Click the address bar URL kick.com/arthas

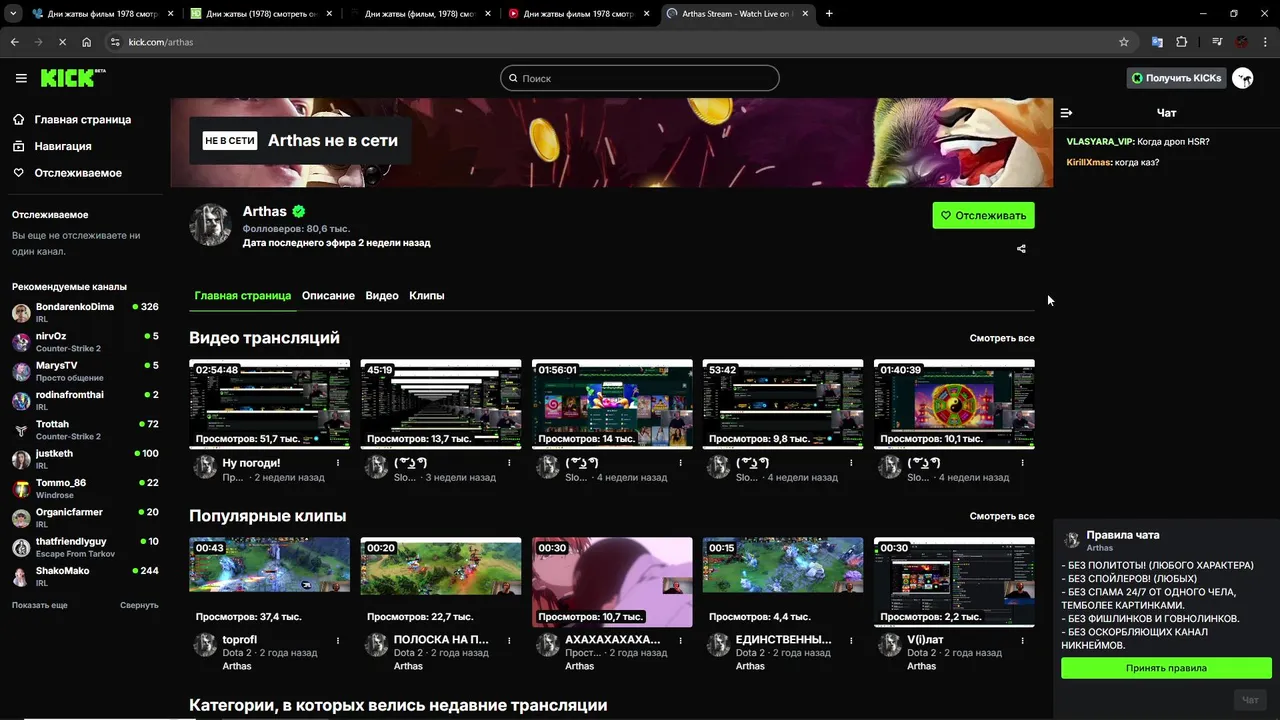pos(161,42)
